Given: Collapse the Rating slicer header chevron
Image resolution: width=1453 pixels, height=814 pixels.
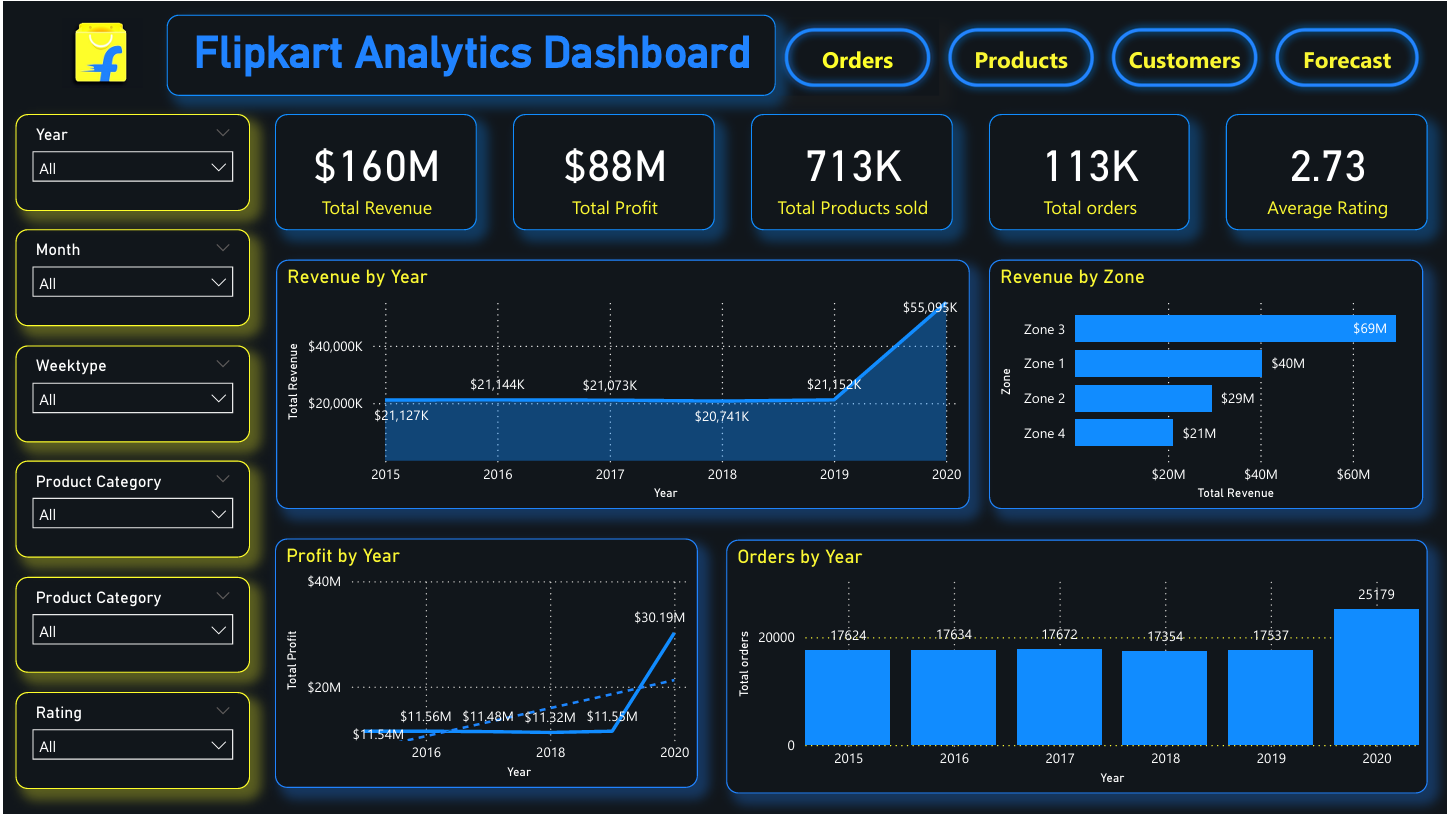Looking at the screenshot, I should (222, 711).
